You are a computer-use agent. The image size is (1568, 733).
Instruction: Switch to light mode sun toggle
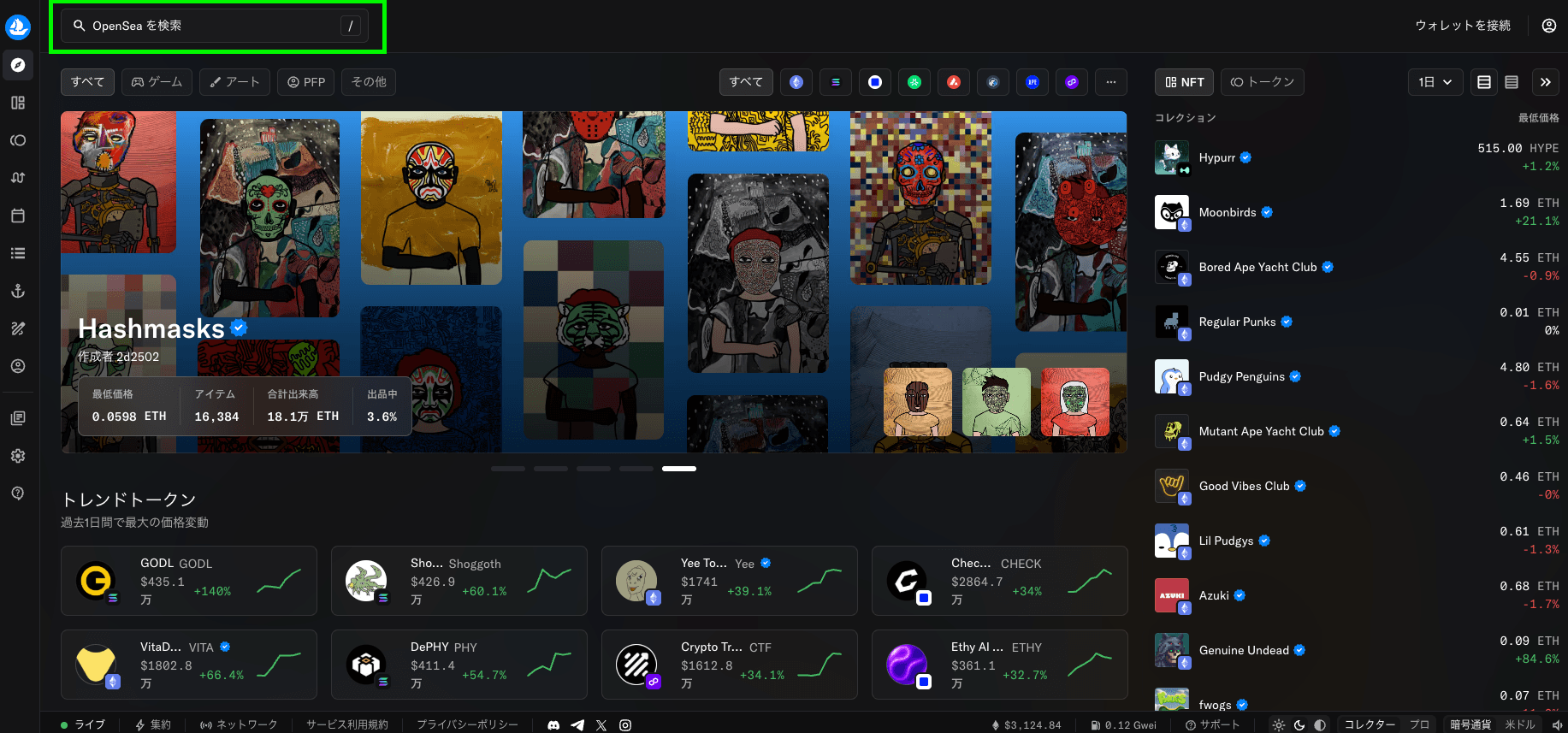(x=1279, y=724)
